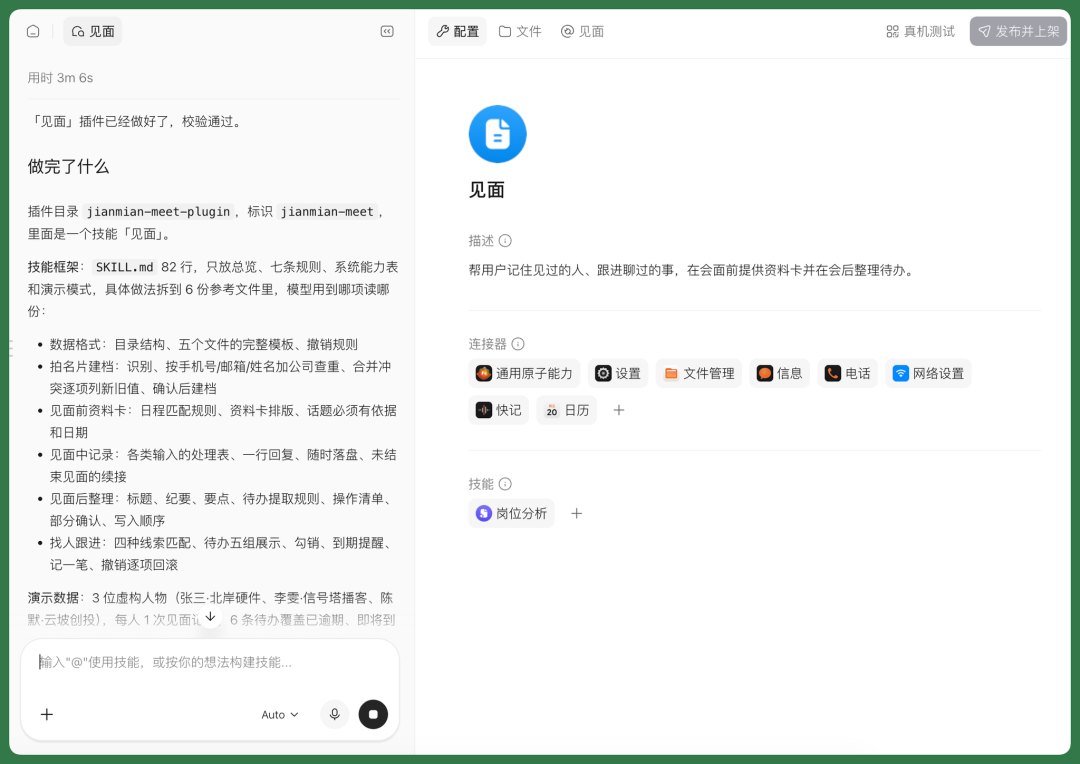This screenshot has height=764, width=1080.
Task: Click the black stop generation button
Action: pos(373,714)
